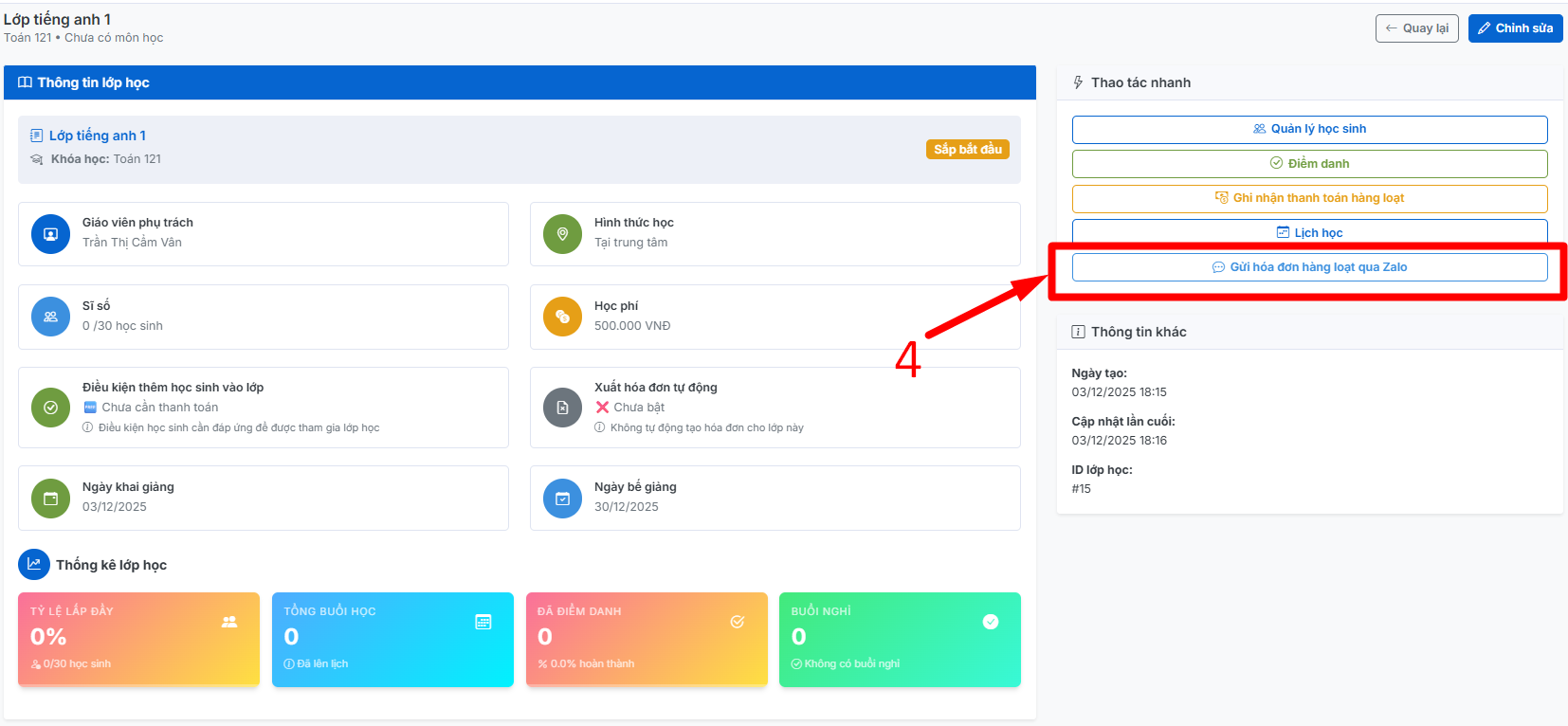The height and width of the screenshot is (726, 1568).
Task: Click the green checkmark icon for Điều kiện thêm học sinh
Action: click(50, 408)
